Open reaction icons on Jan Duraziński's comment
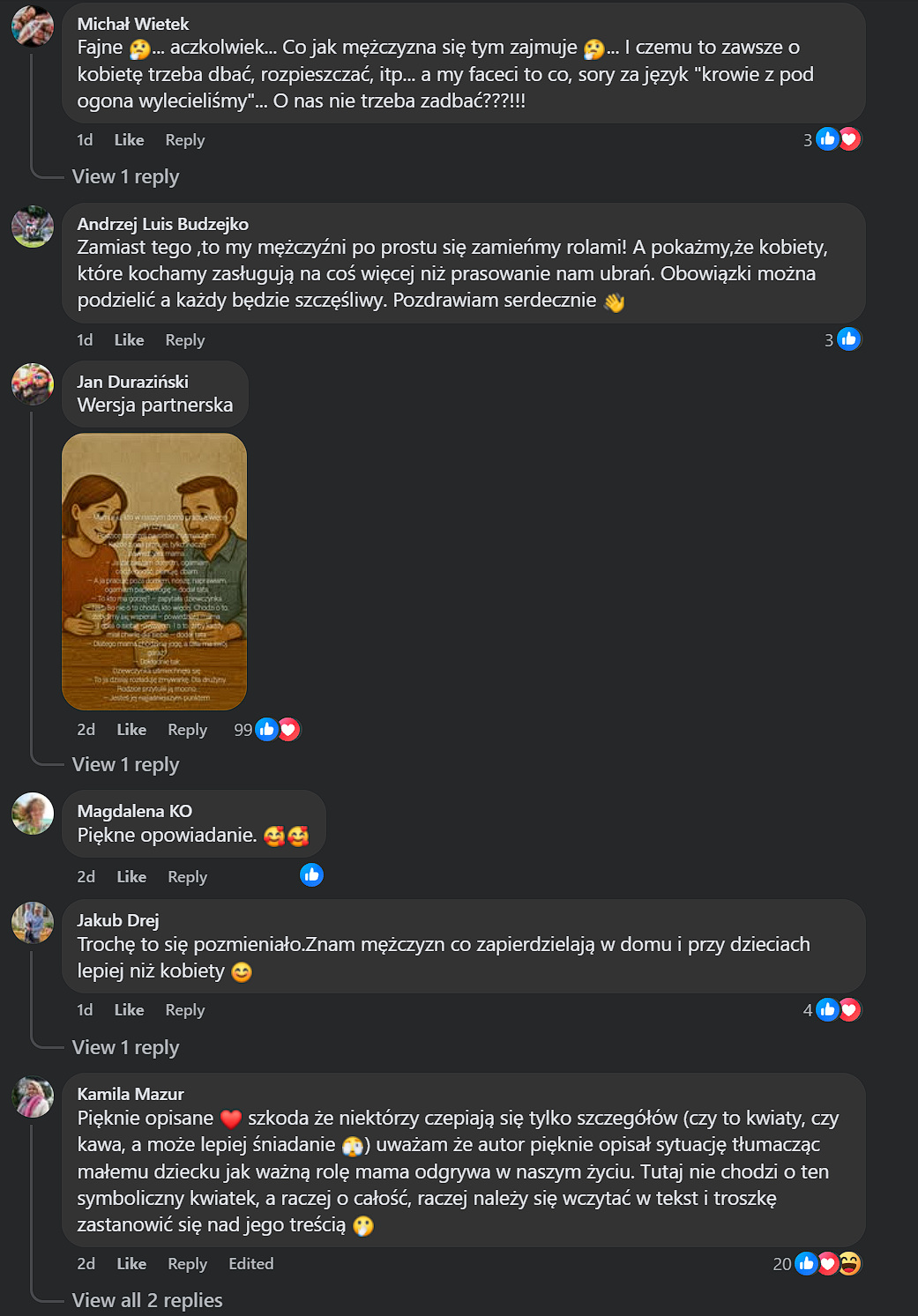Viewport: 918px width, 1316px height. [277, 730]
